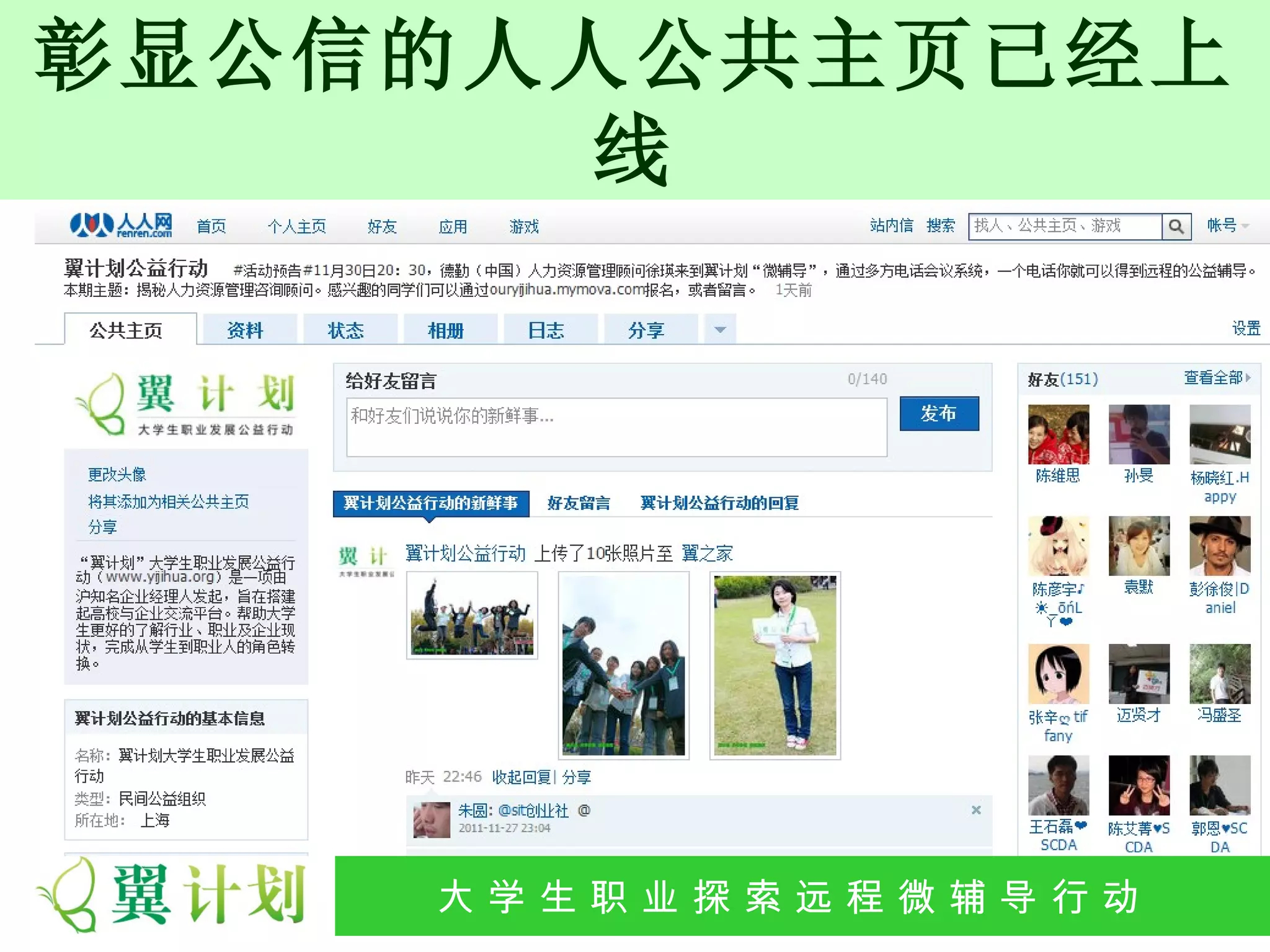This screenshot has width=1270, height=952.
Task: Select the 翼计划公益行动的新鲜事 feed tab
Action: click(x=431, y=503)
